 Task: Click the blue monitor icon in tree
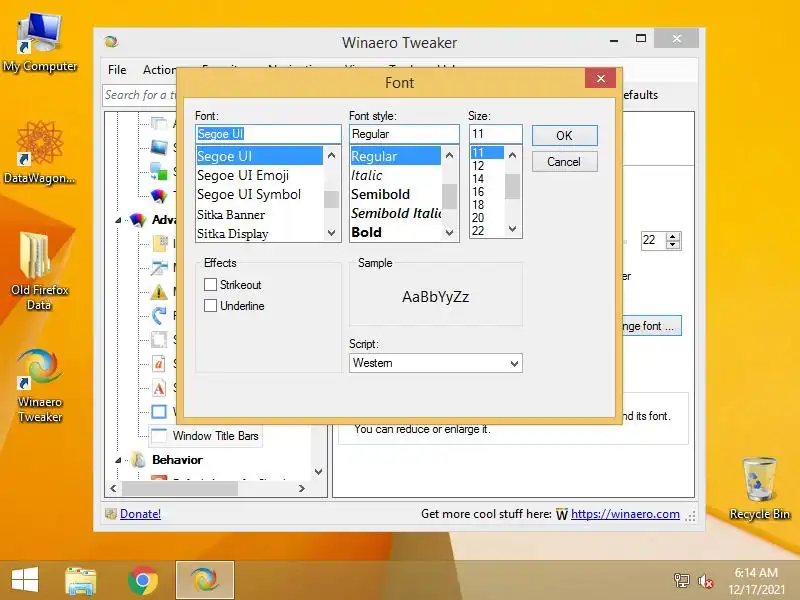(159, 147)
